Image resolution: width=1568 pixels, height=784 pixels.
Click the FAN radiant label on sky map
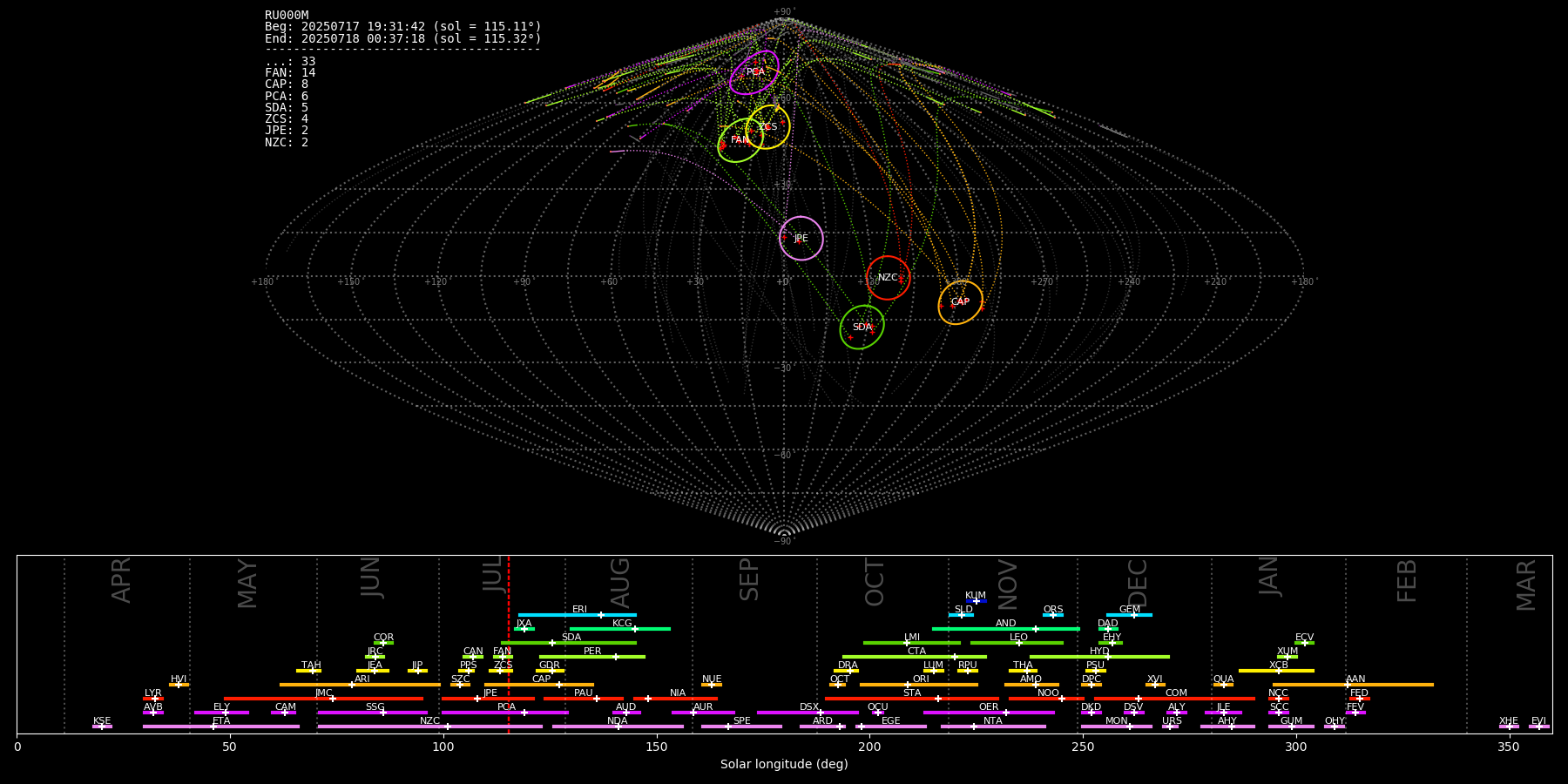pyautogui.click(x=740, y=140)
